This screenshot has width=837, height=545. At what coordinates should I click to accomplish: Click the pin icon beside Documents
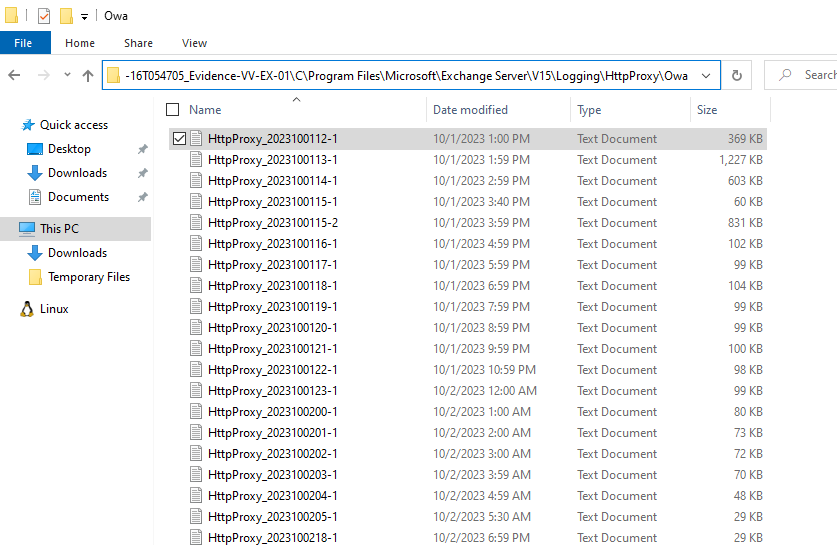143,197
